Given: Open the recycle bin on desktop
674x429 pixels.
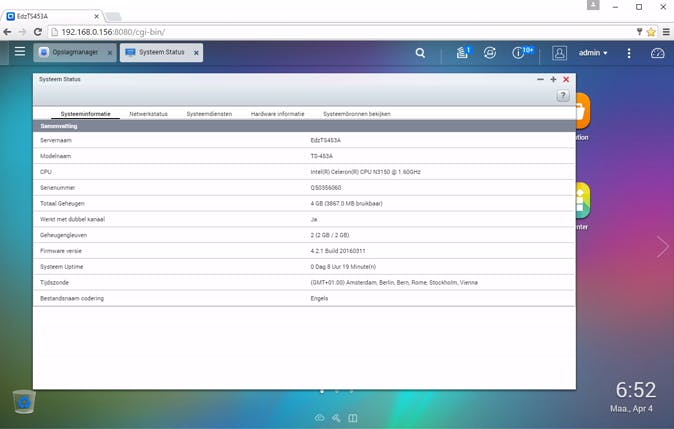Looking at the screenshot, I should tap(24, 401).
